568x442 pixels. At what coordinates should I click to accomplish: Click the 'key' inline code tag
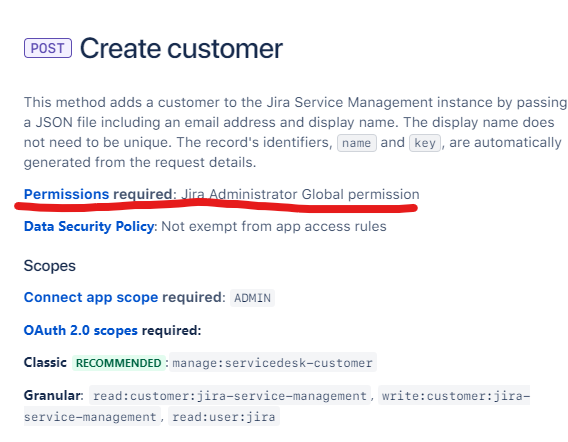click(425, 143)
